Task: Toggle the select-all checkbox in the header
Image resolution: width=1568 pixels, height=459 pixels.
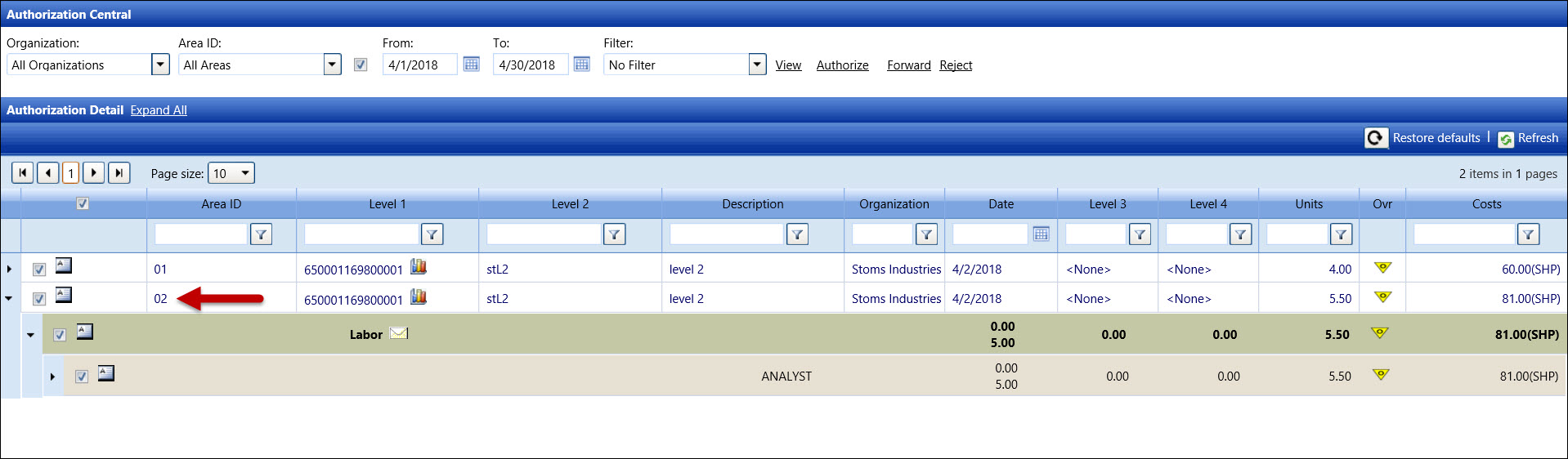Action: click(x=83, y=204)
